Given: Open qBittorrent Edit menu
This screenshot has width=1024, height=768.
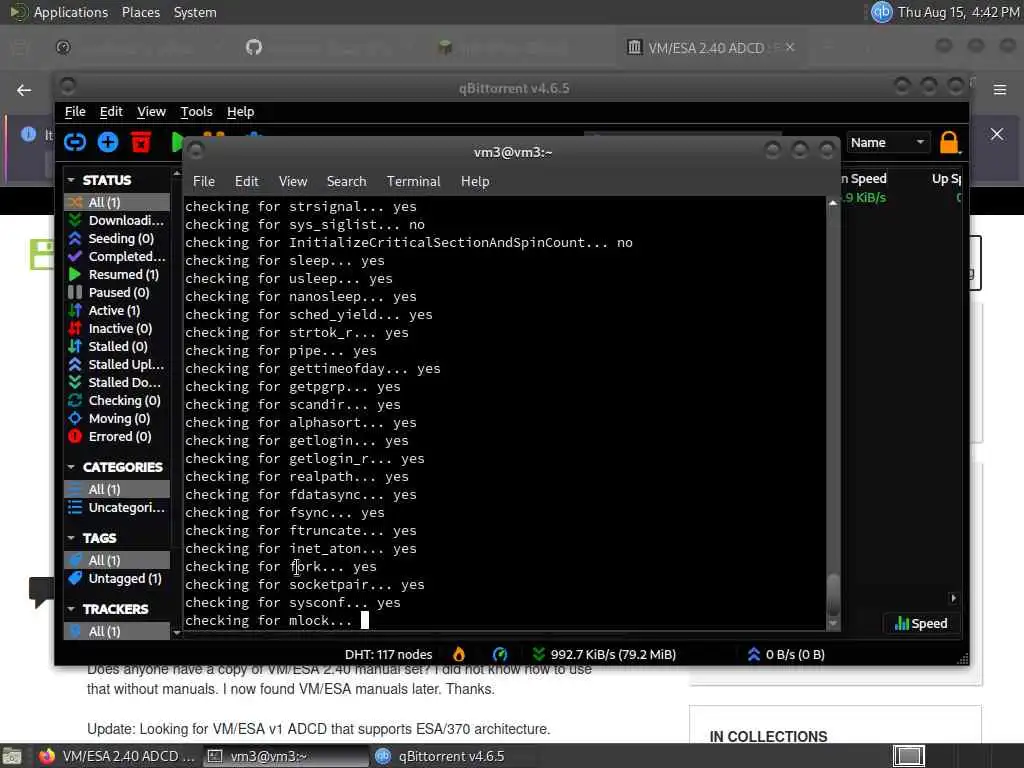Looking at the screenshot, I should (x=111, y=112).
